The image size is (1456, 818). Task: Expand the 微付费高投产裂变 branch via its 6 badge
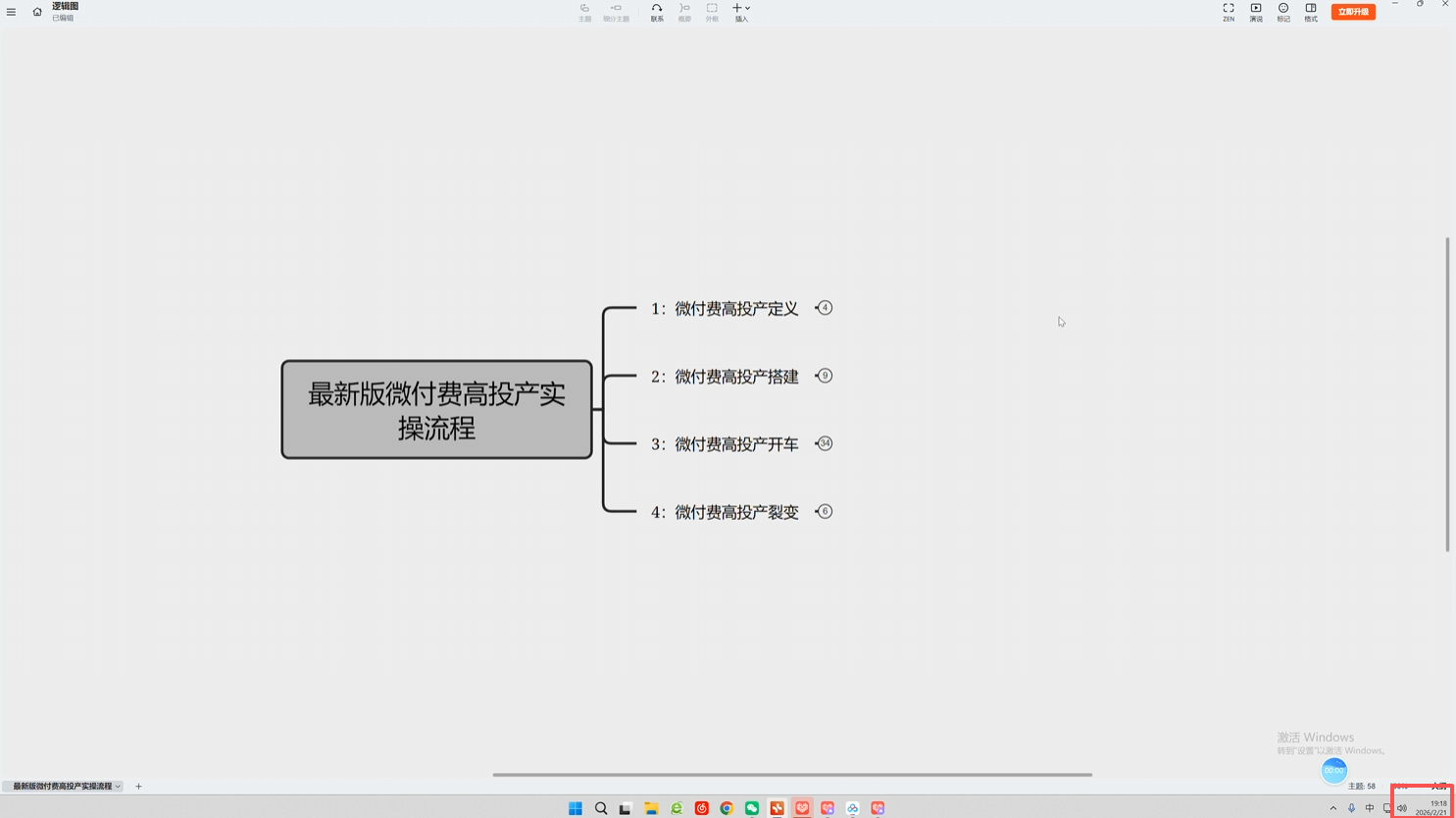coord(825,511)
